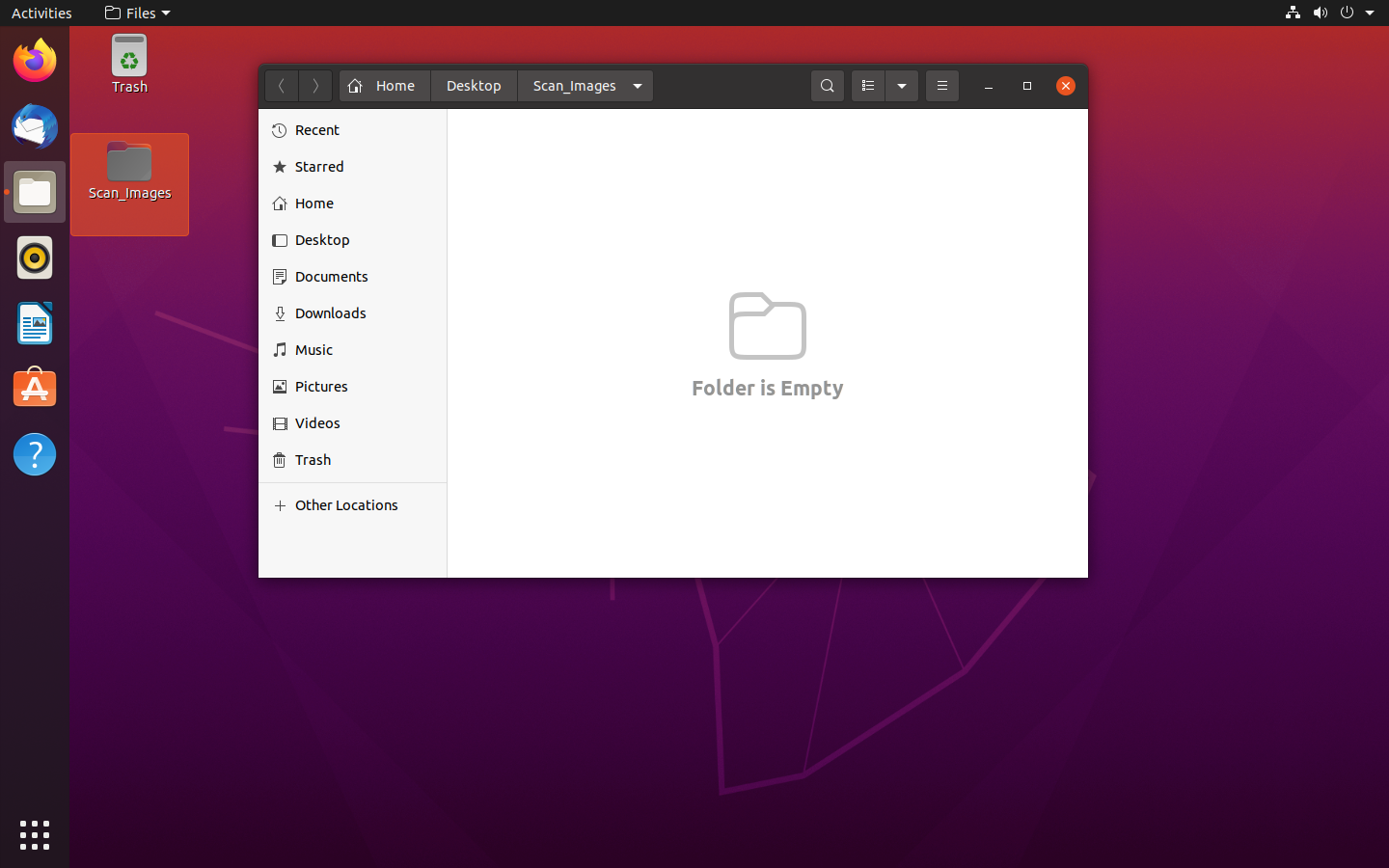This screenshot has height=868, width=1389.
Task: Go back with the left arrow button
Action: pos(282,86)
